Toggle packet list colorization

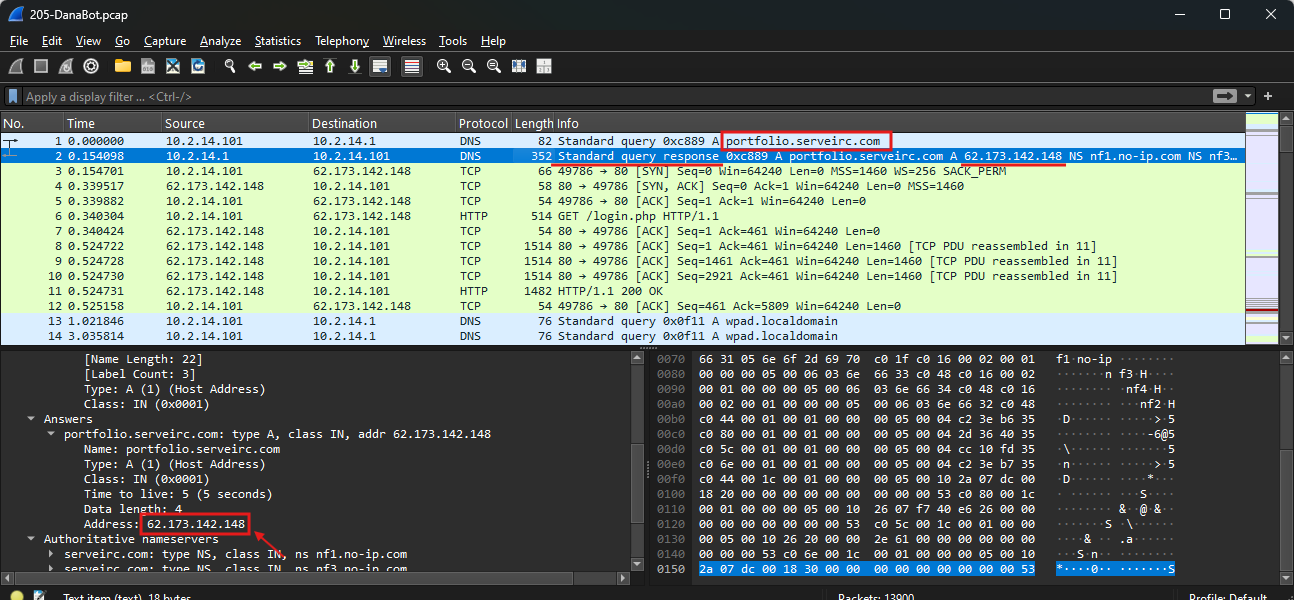(412, 66)
